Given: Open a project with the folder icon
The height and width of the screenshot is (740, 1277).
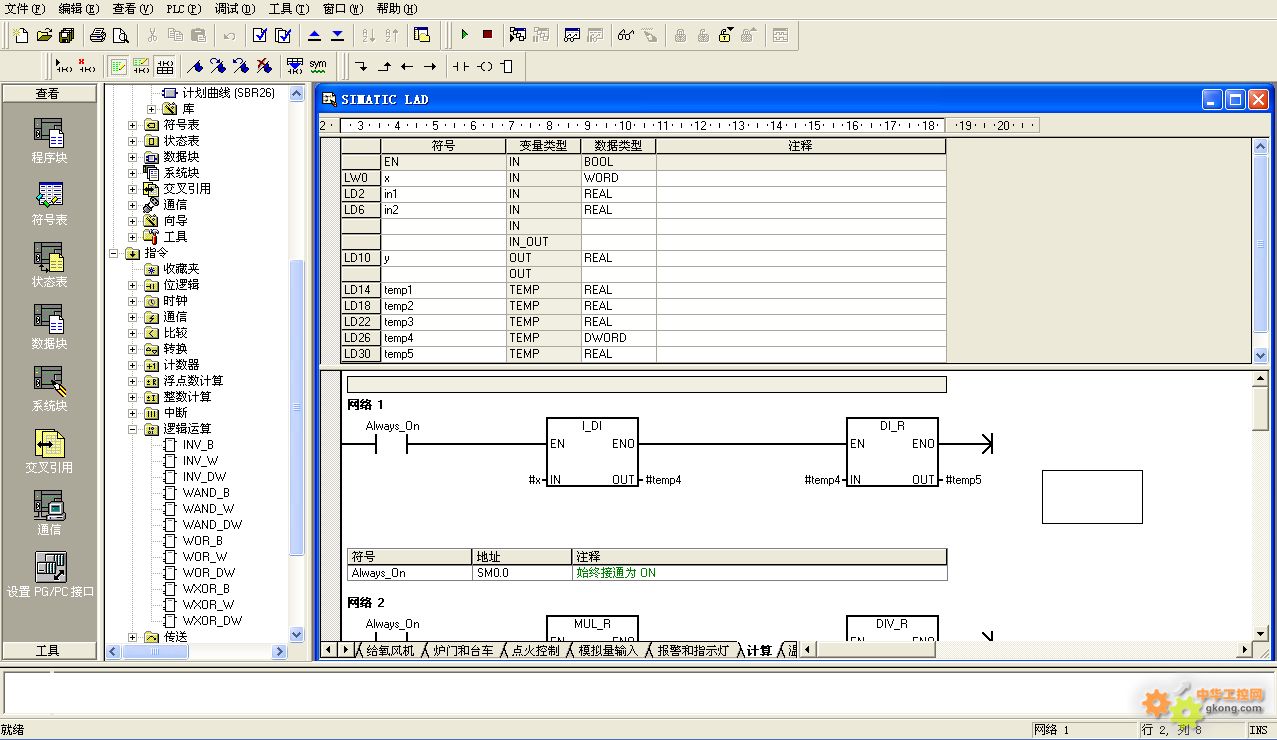Looking at the screenshot, I should tap(44, 35).
